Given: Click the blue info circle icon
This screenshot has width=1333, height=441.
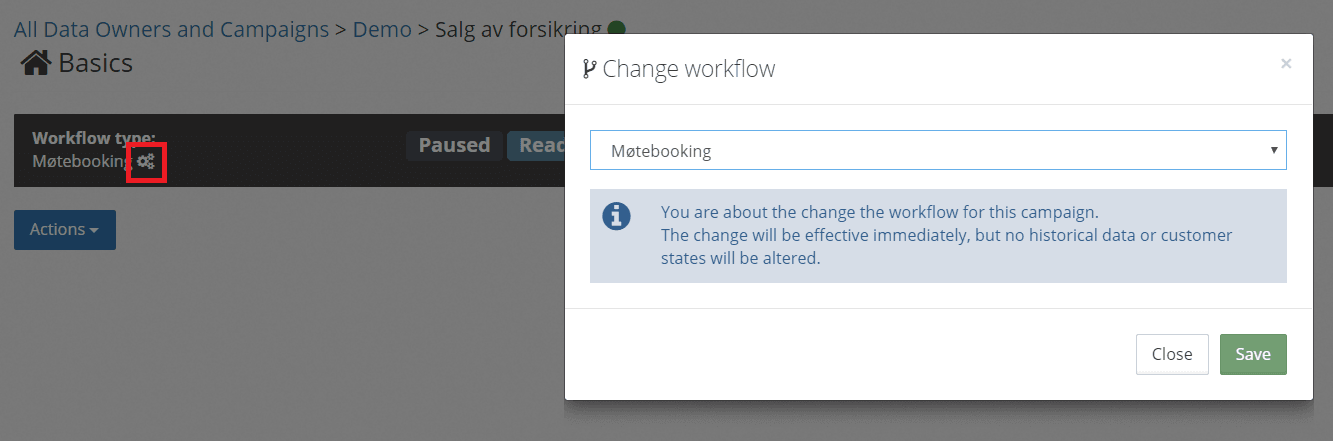Looking at the screenshot, I should coord(617,215).
